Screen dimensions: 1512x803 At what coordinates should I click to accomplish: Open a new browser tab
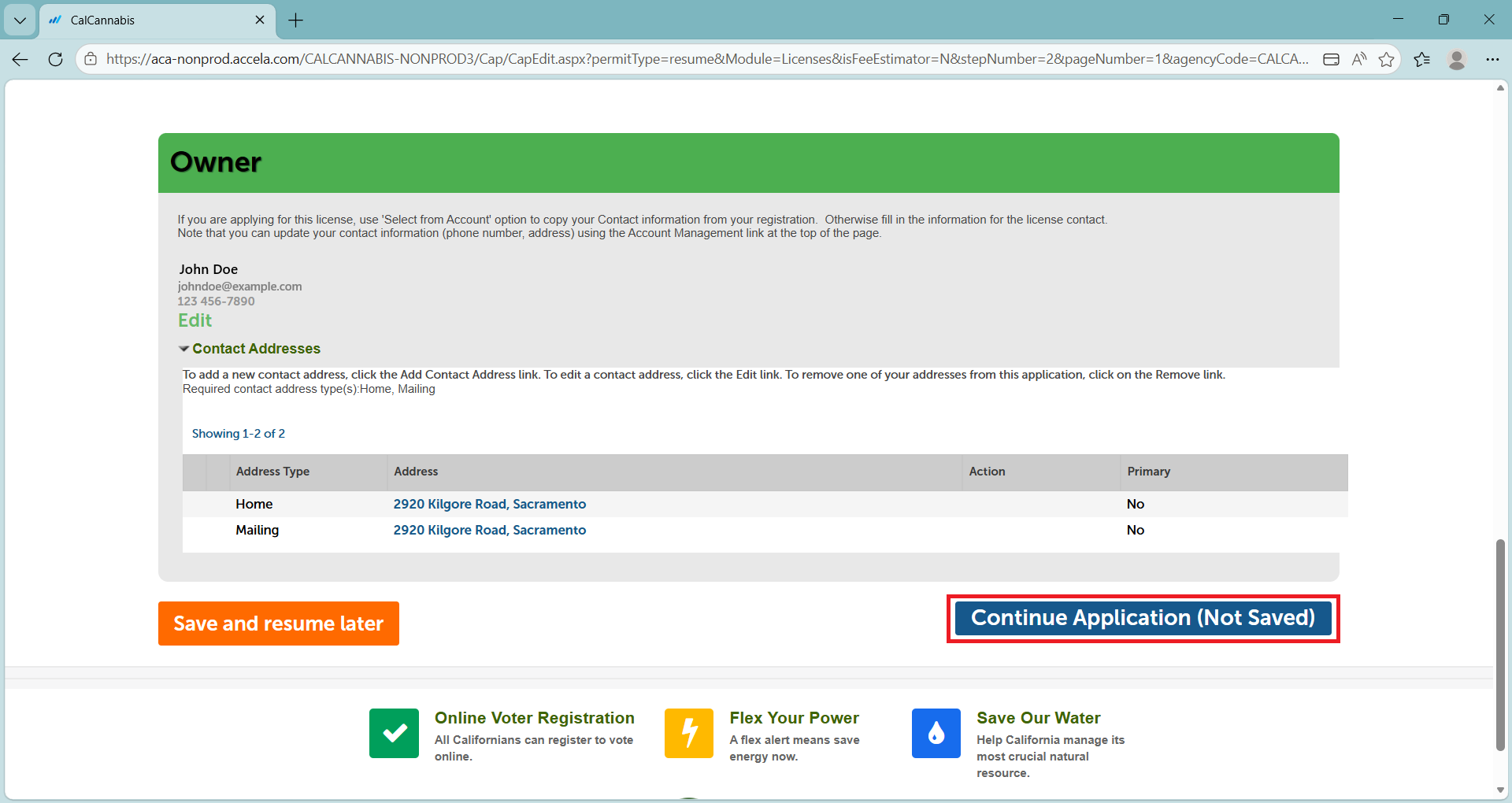296,20
